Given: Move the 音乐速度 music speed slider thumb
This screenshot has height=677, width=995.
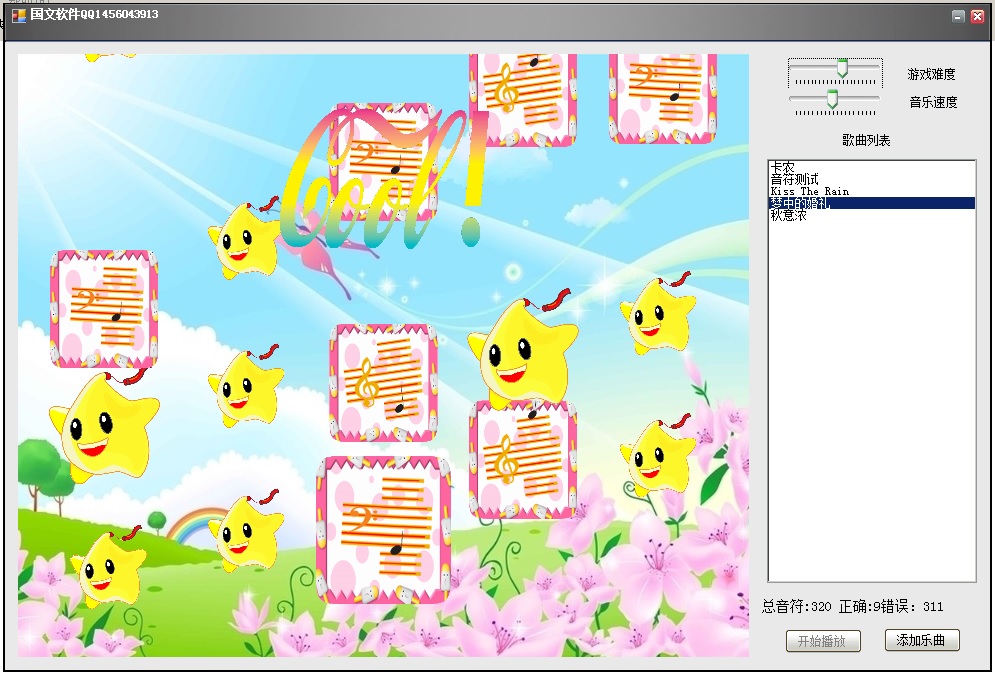Looking at the screenshot, I should pyautogui.click(x=832, y=99).
